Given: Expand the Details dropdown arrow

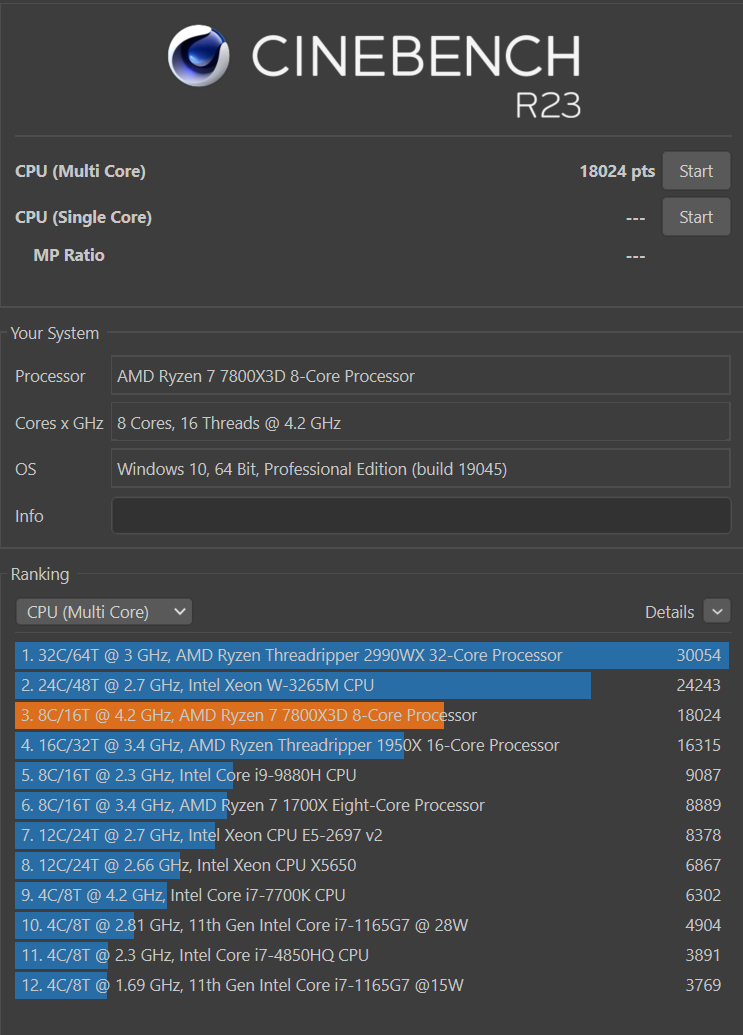Looking at the screenshot, I should pyautogui.click(x=717, y=611).
